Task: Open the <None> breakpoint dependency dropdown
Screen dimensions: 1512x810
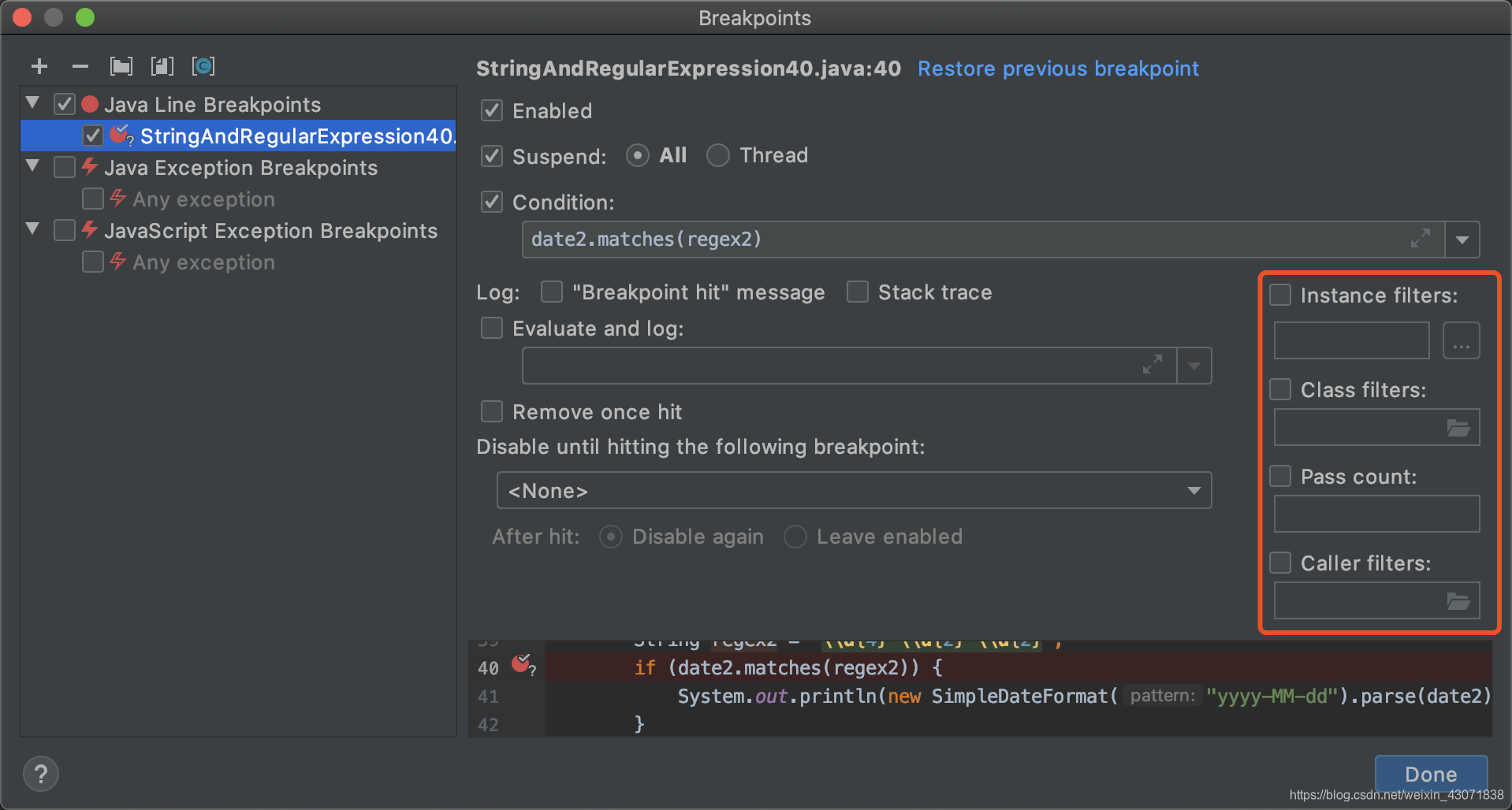Action: pyautogui.click(x=854, y=490)
